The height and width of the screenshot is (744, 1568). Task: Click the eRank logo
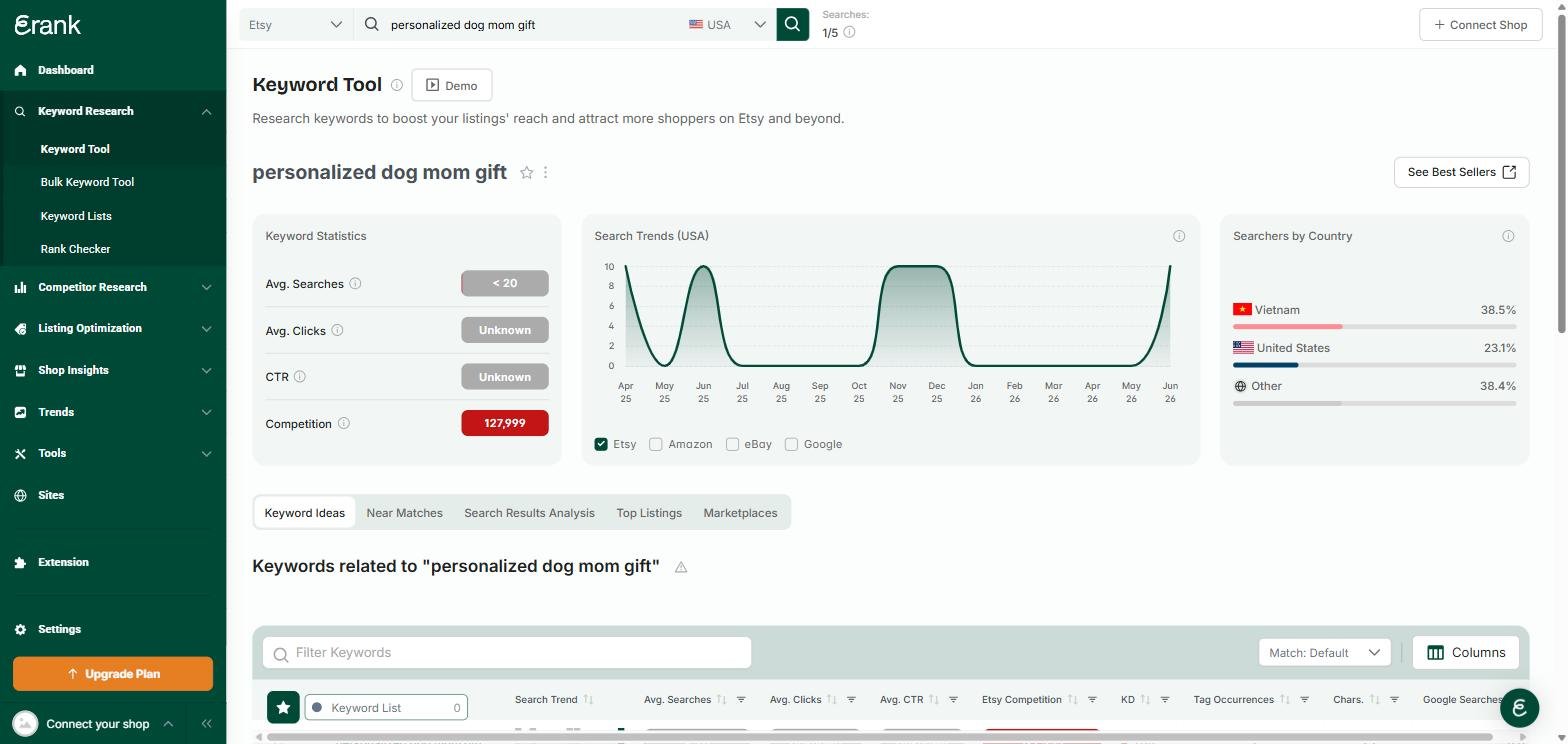(47, 25)
